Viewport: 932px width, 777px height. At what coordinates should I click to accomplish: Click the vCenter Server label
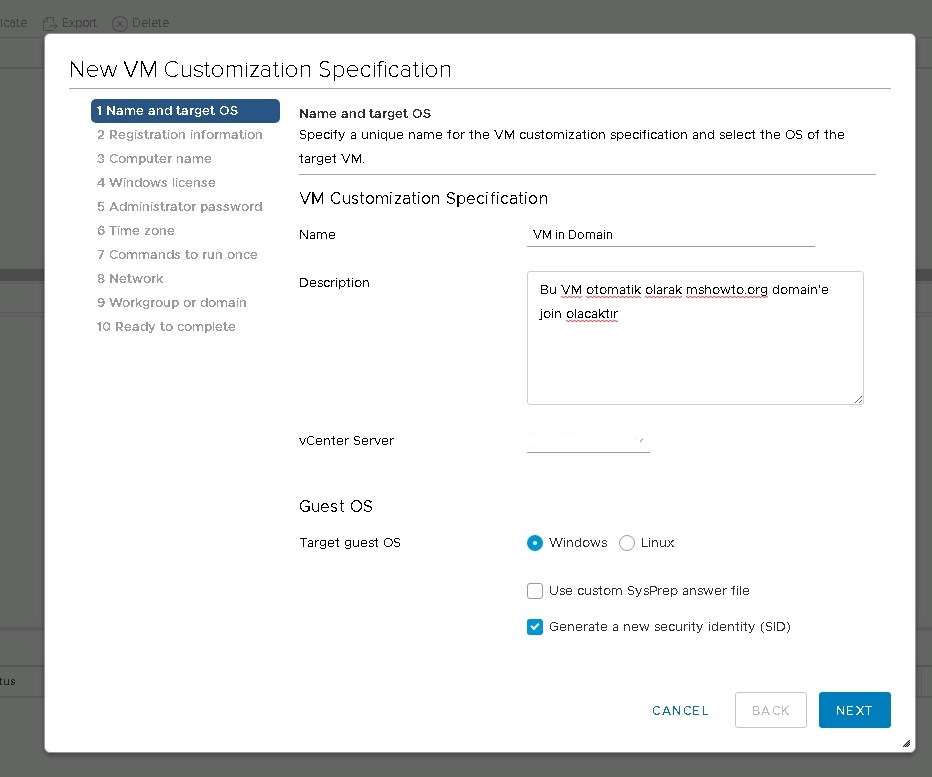[347, 441]
